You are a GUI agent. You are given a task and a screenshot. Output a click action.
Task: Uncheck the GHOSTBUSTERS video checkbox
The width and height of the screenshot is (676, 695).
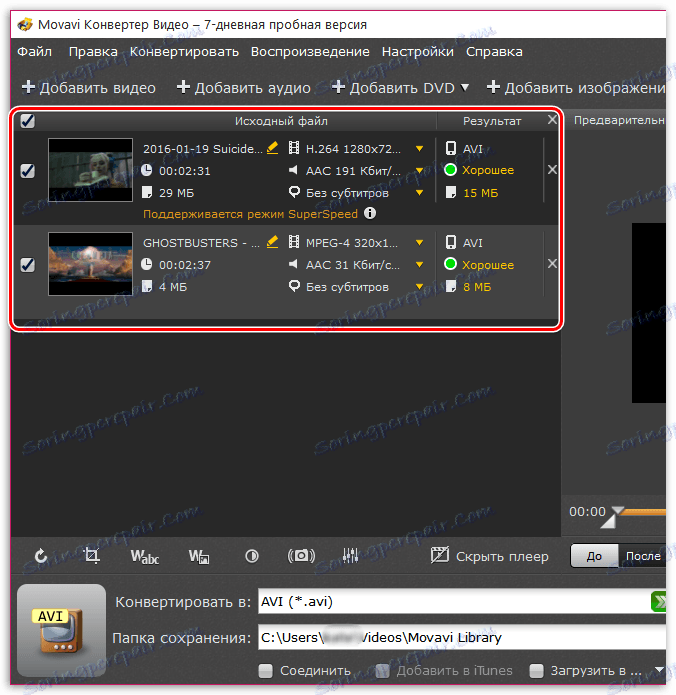27,265
